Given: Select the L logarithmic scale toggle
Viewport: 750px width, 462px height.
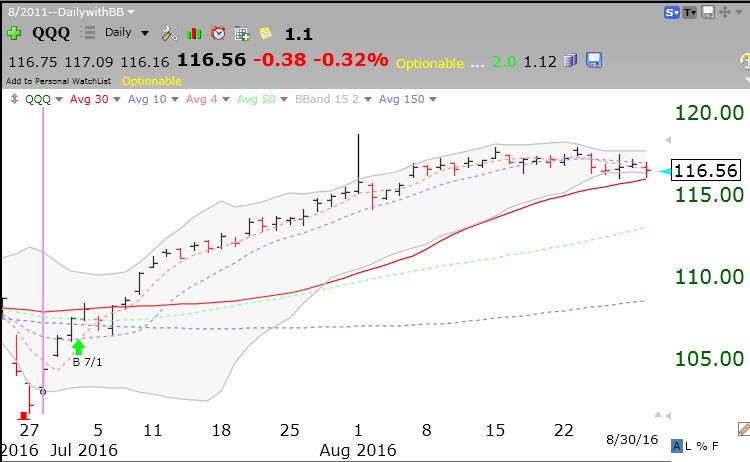Looking at the screenshot, I should tap(688, 446).
